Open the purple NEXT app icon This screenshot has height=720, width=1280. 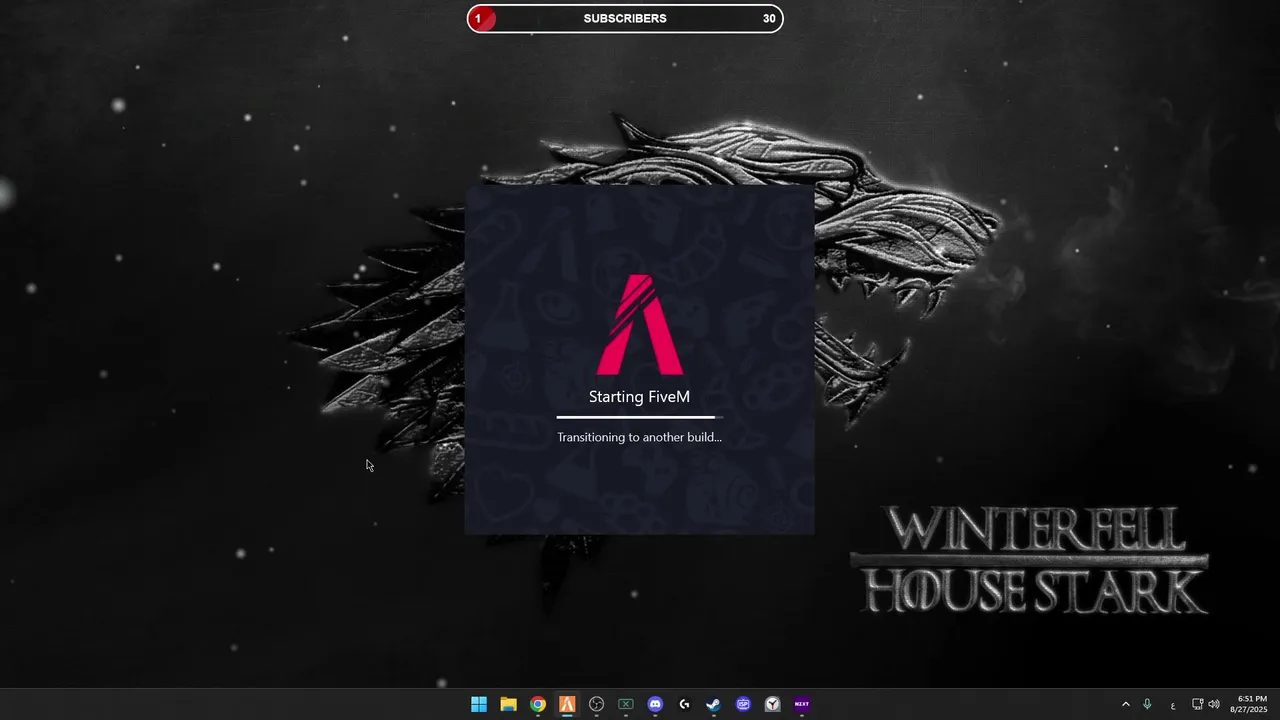(801, 704)
